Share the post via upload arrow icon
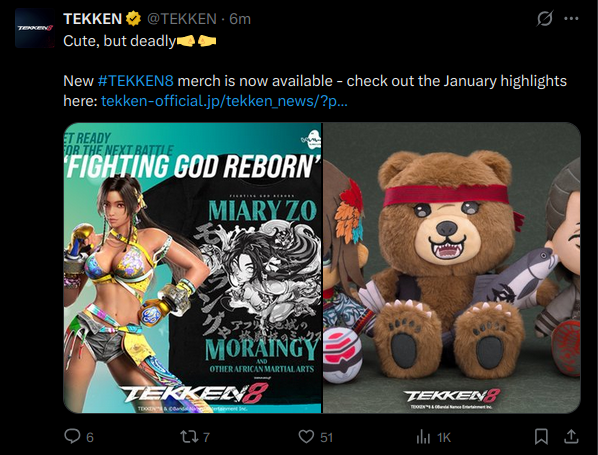Viewport: 598px width, 455px height. tap(571, 436)
